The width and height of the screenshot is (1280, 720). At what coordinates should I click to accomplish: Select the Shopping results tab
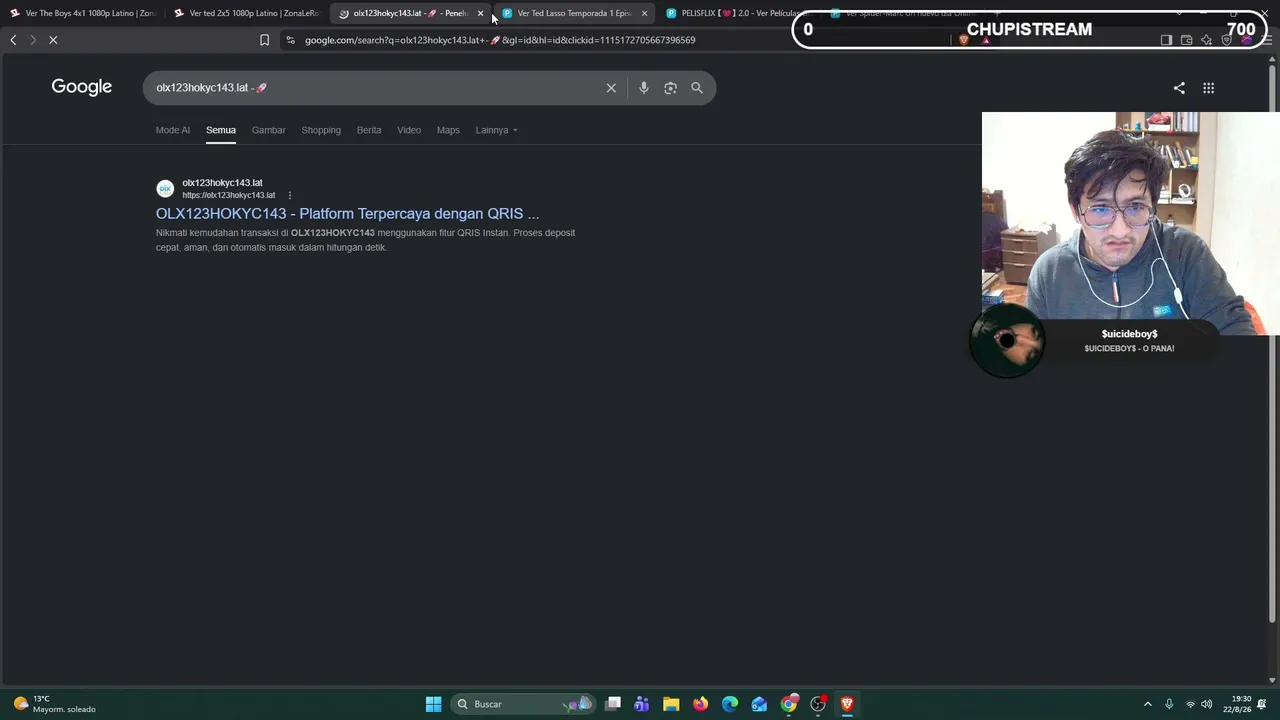coord(321,130)
